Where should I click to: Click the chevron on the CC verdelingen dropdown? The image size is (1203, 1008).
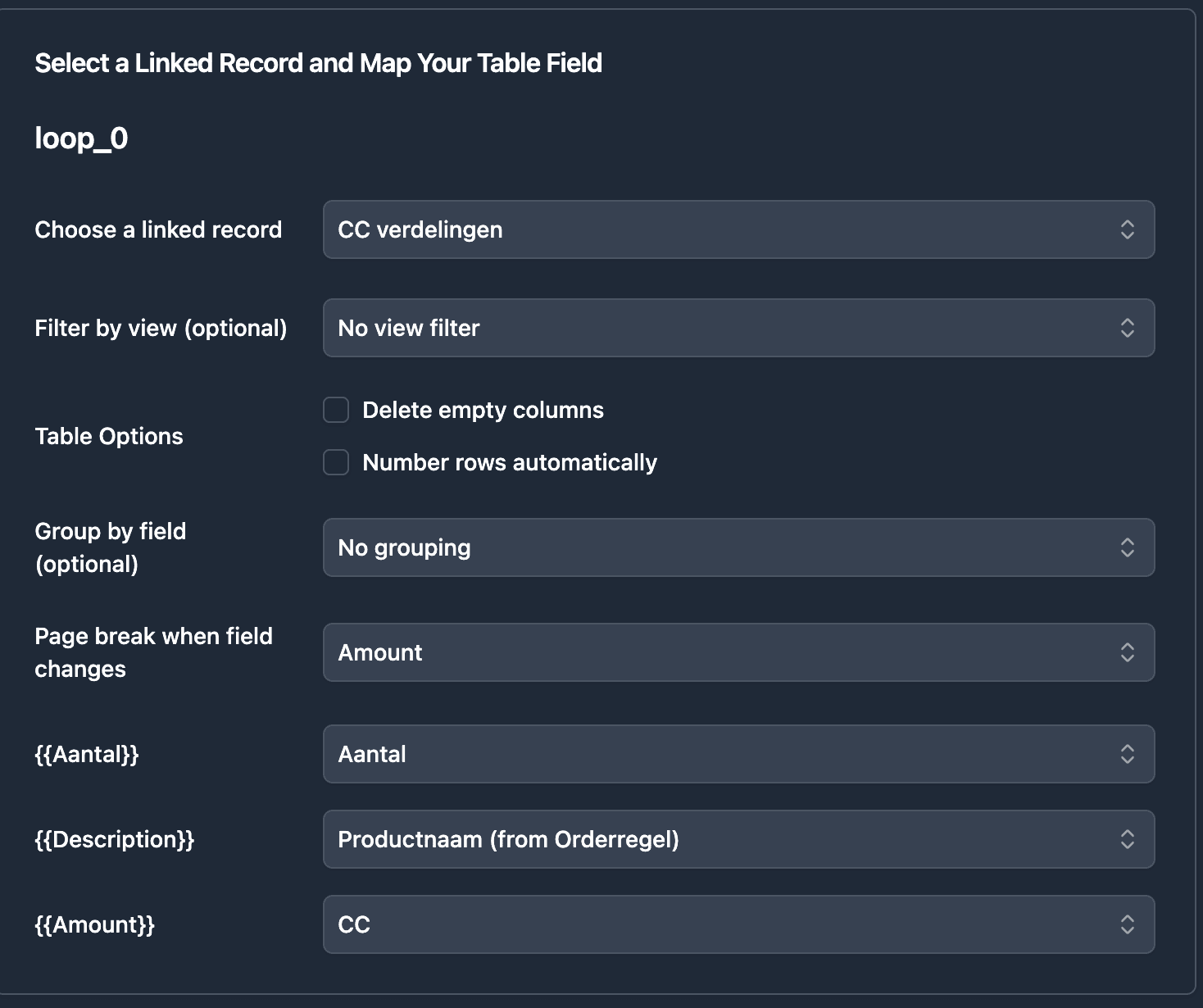[1128, 230]
